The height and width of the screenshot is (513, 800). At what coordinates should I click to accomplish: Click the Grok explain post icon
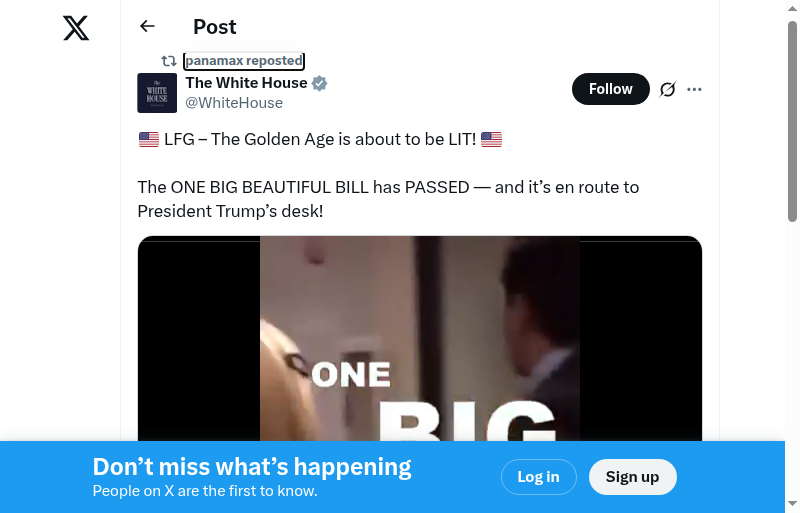click(x=667, y=89)
